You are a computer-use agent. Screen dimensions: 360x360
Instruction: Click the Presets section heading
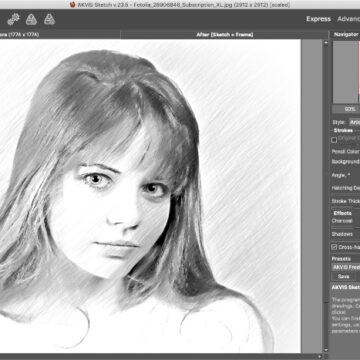click(x=341, y=259)
